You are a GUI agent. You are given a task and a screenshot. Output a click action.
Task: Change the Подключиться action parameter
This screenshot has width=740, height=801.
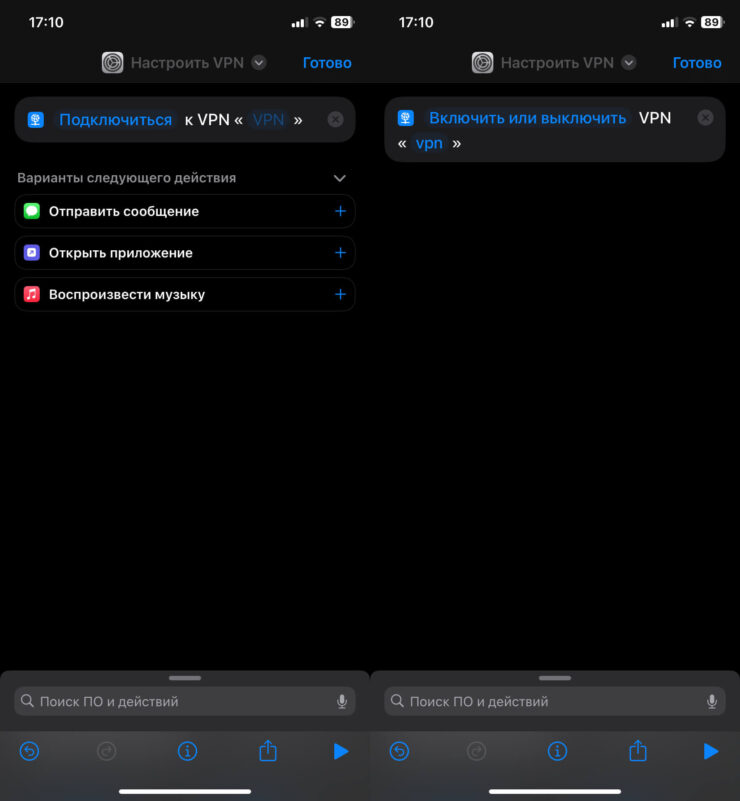click(x=116, y=120)
